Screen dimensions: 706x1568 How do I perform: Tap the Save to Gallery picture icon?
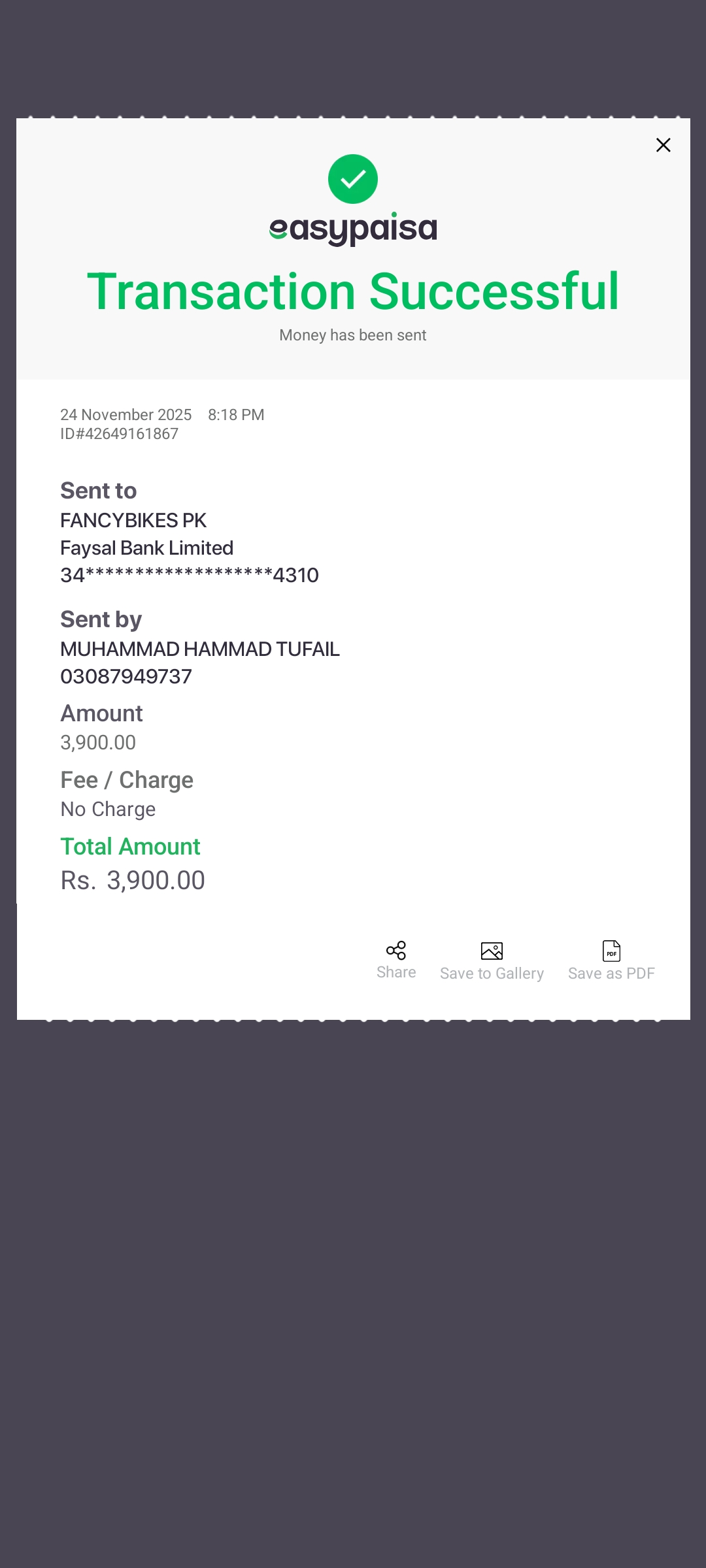click(492, 951)
